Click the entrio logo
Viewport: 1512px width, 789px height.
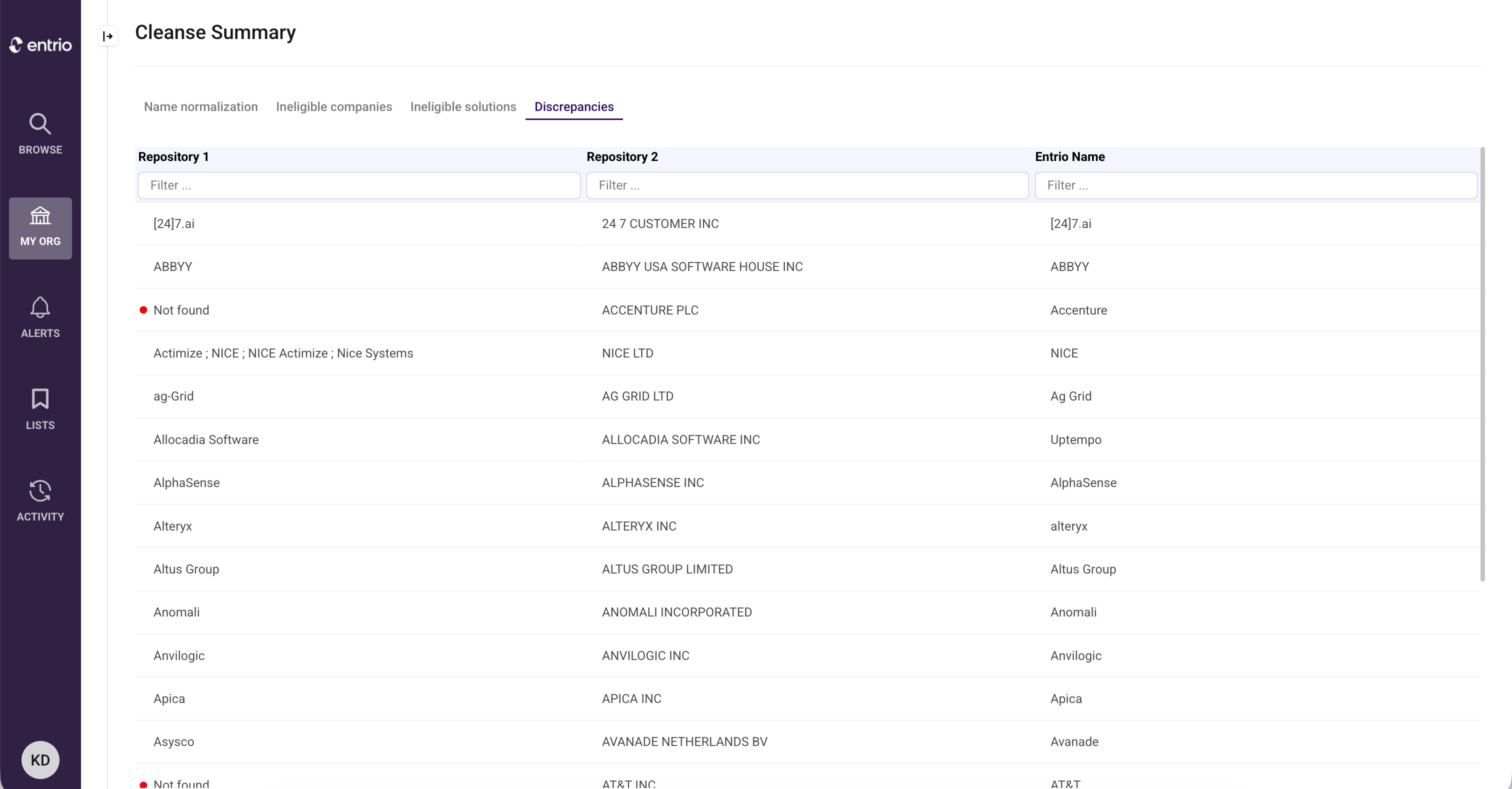tap(40, 44)
